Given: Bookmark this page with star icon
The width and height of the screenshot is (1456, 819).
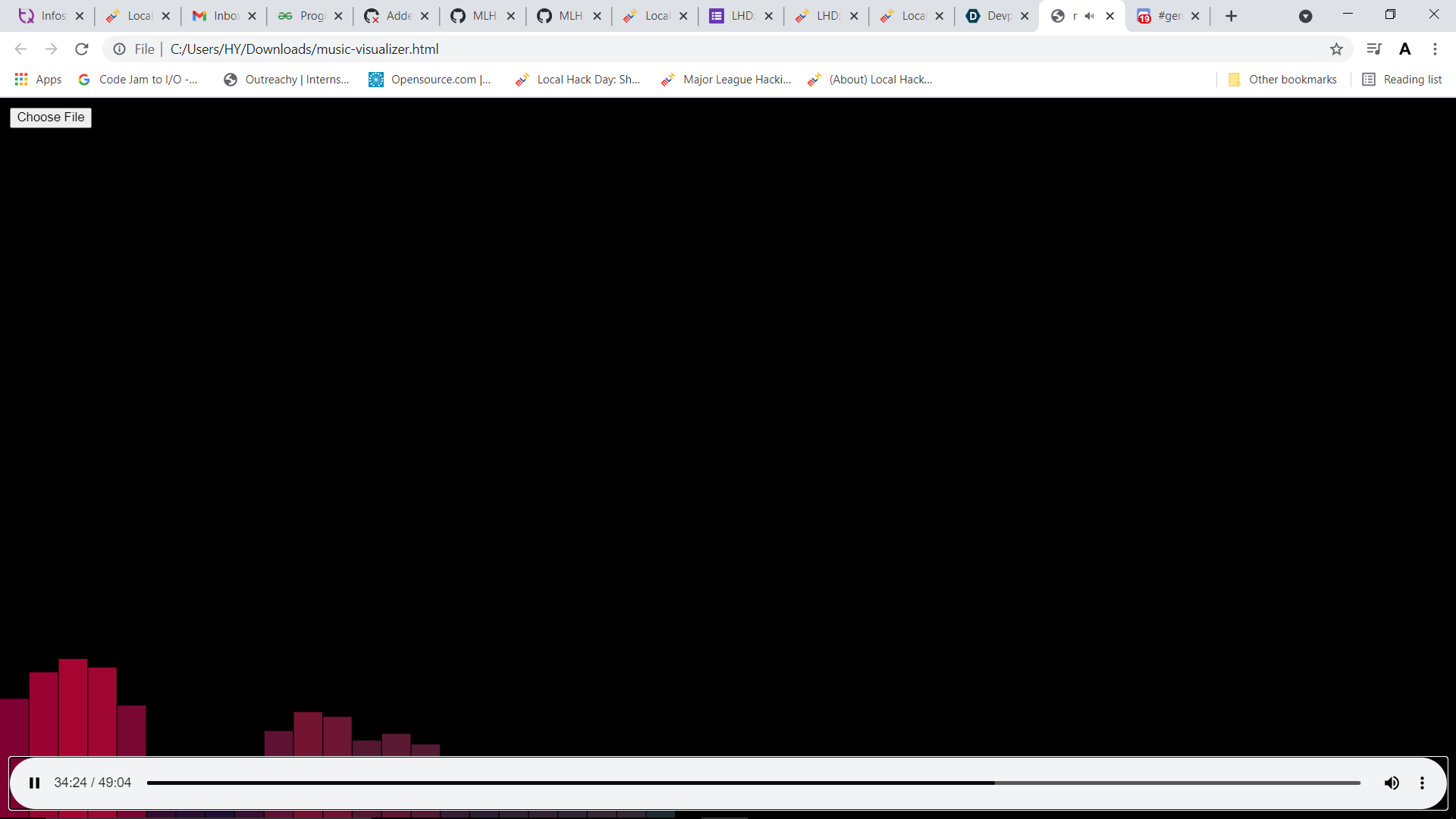Looking at the screenshot, I should tap(1336, 49).
